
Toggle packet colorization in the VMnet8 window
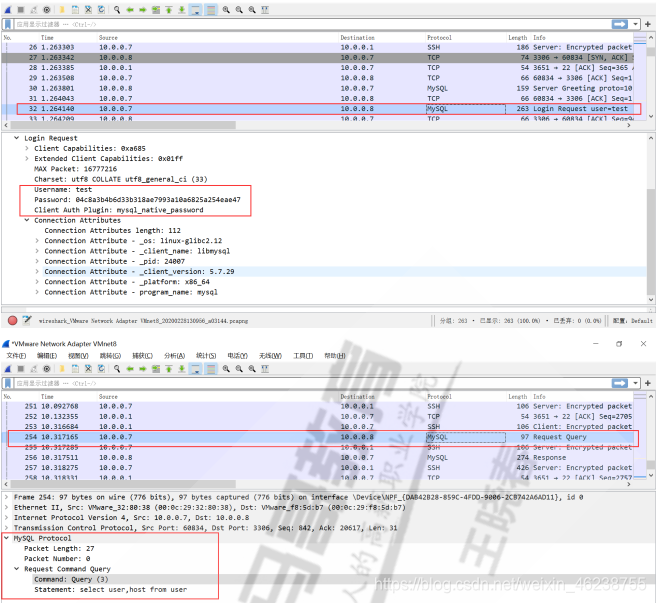(211, 369)
